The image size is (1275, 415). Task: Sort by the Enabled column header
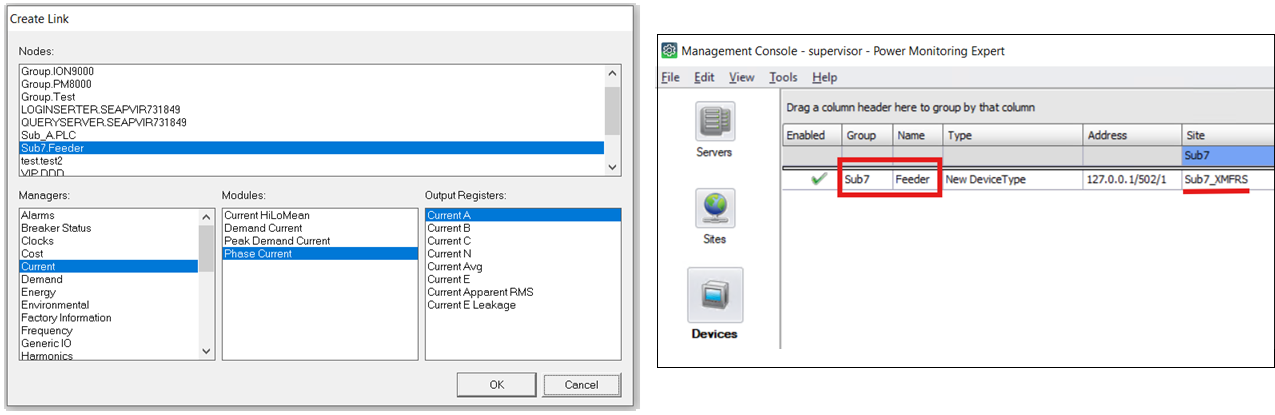click(x=811, y=135)
